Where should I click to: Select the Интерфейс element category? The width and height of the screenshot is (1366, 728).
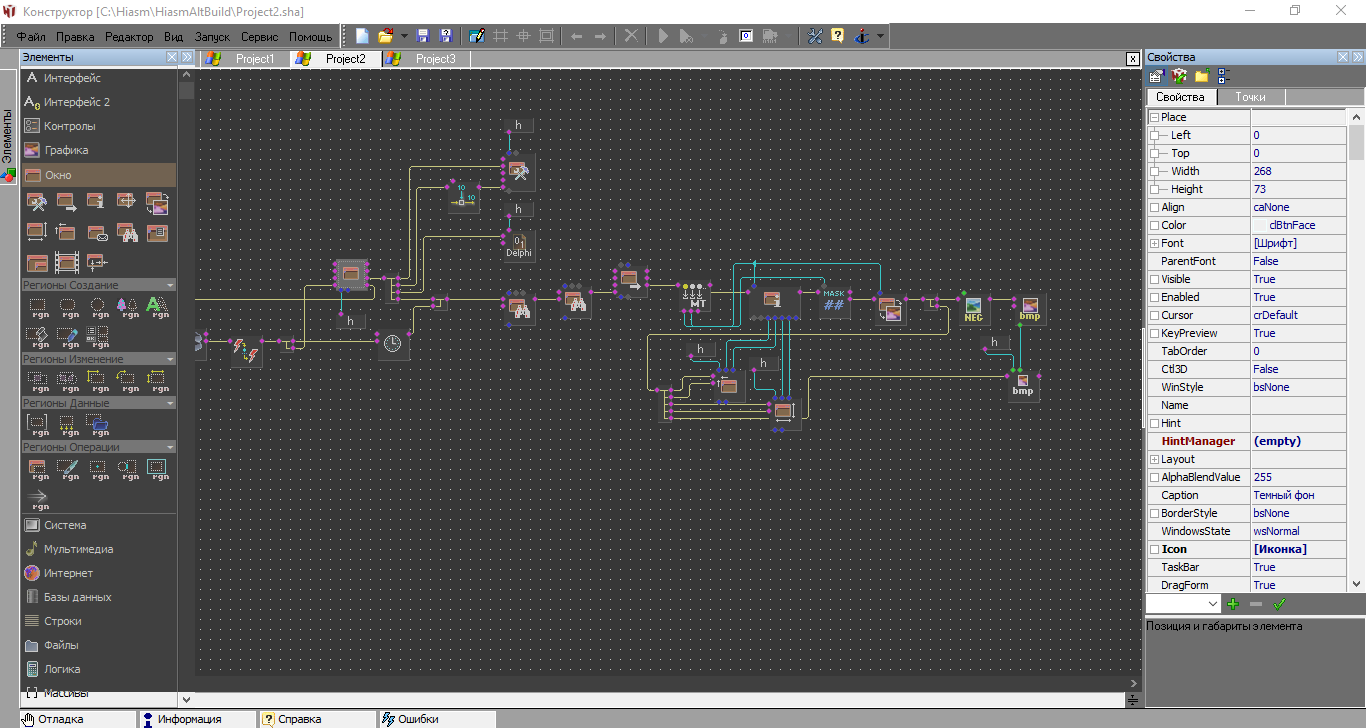[x=98, y=78]
